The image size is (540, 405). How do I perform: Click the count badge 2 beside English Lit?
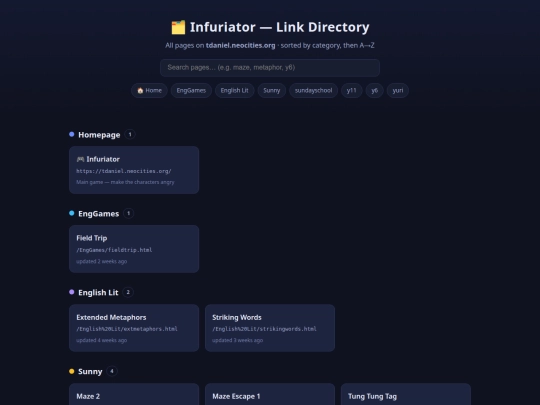coord(128,292)
